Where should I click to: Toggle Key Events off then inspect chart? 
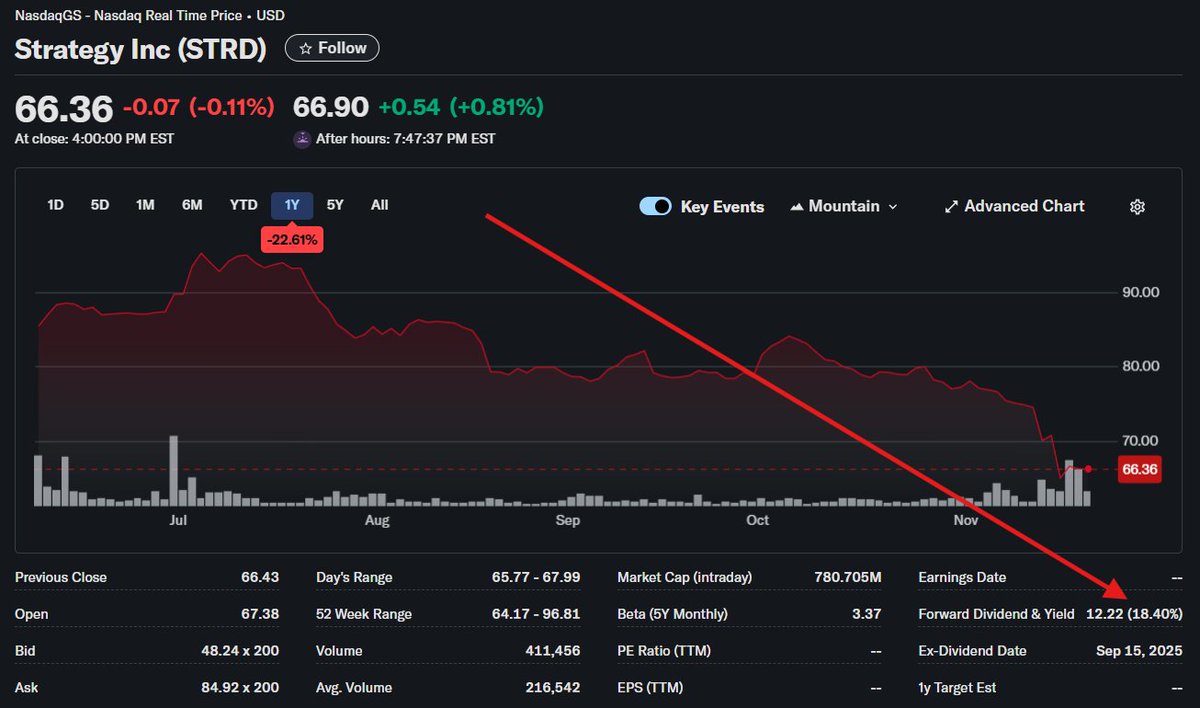tap(655, 206)
